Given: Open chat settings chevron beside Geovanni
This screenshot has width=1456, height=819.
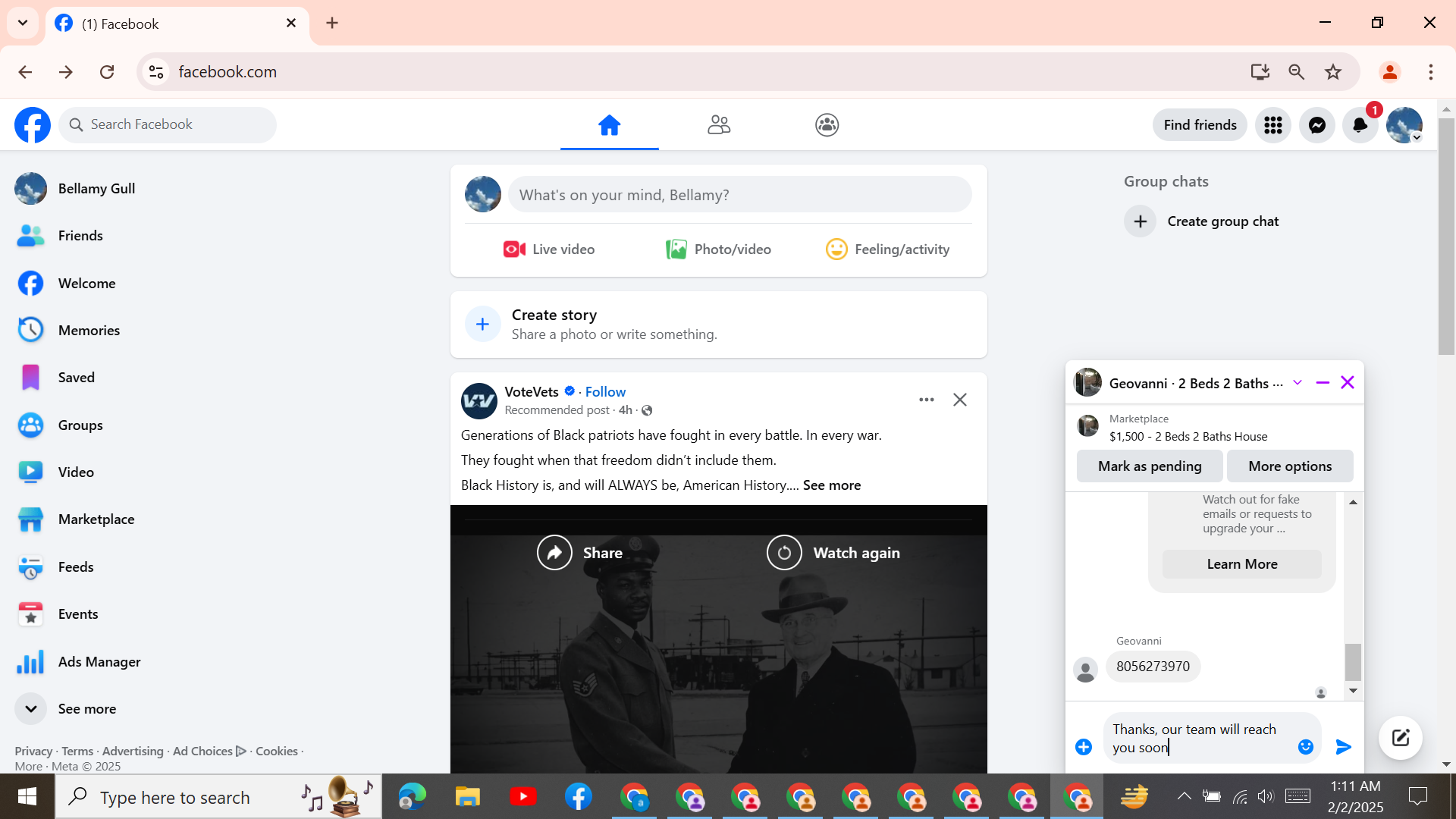Looking at the screenshot, I should (x=1298, y=383).
